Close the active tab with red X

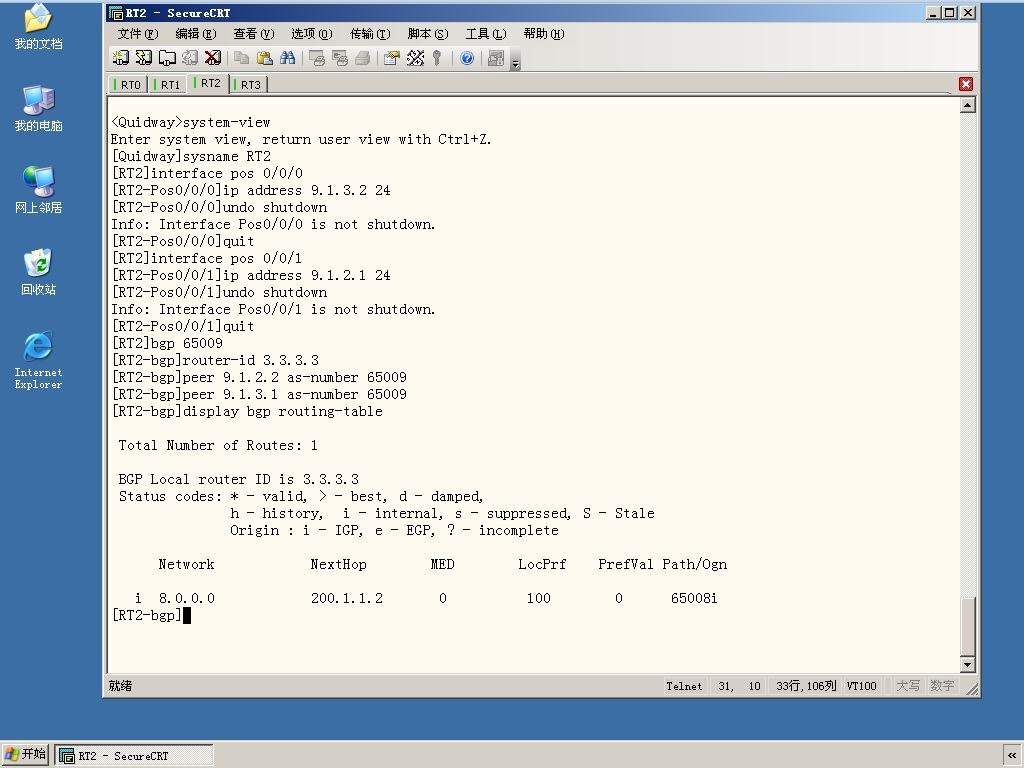[x=966, y=84]
